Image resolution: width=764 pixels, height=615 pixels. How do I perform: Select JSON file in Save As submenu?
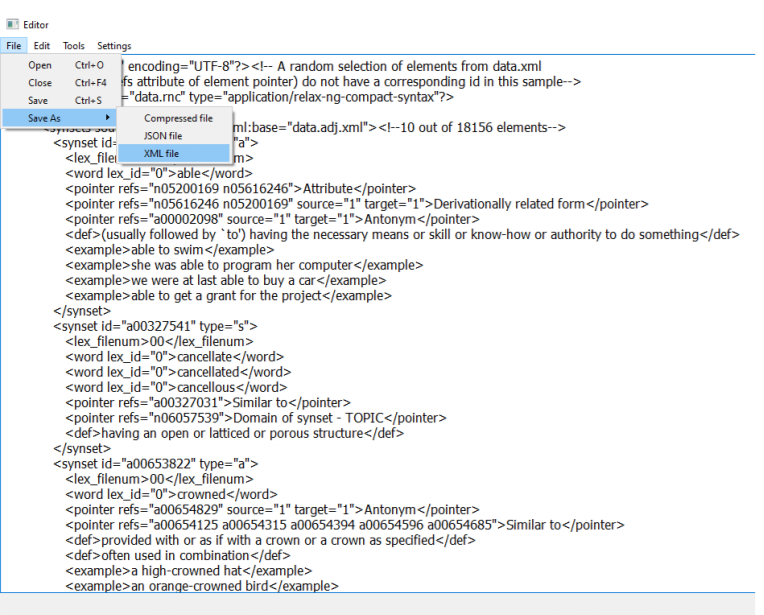(174, 136)
